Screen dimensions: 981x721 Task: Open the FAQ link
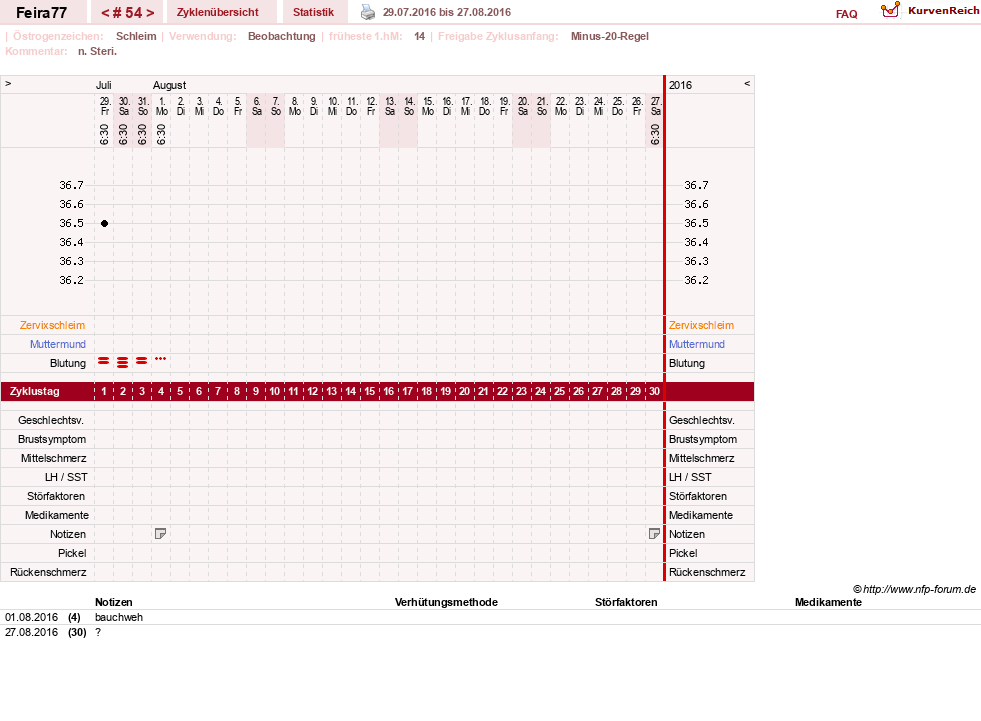click(846, 14)
